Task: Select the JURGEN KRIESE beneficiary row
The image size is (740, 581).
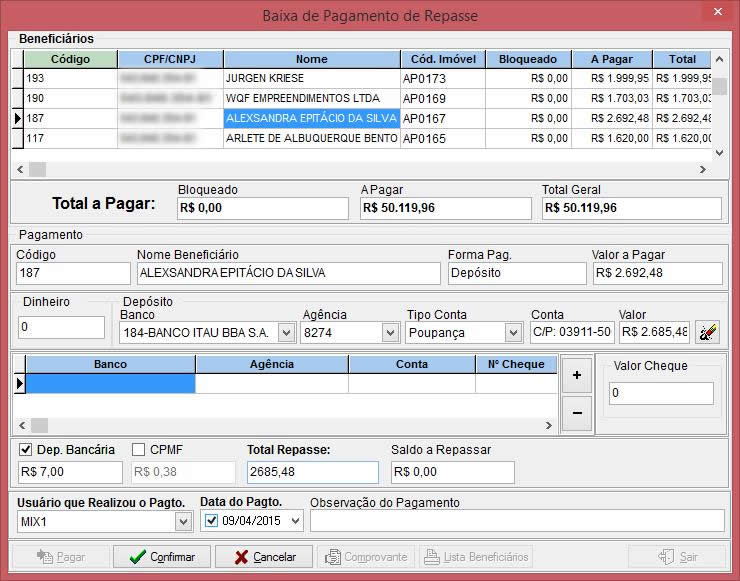Action: (x=311, y=78)
